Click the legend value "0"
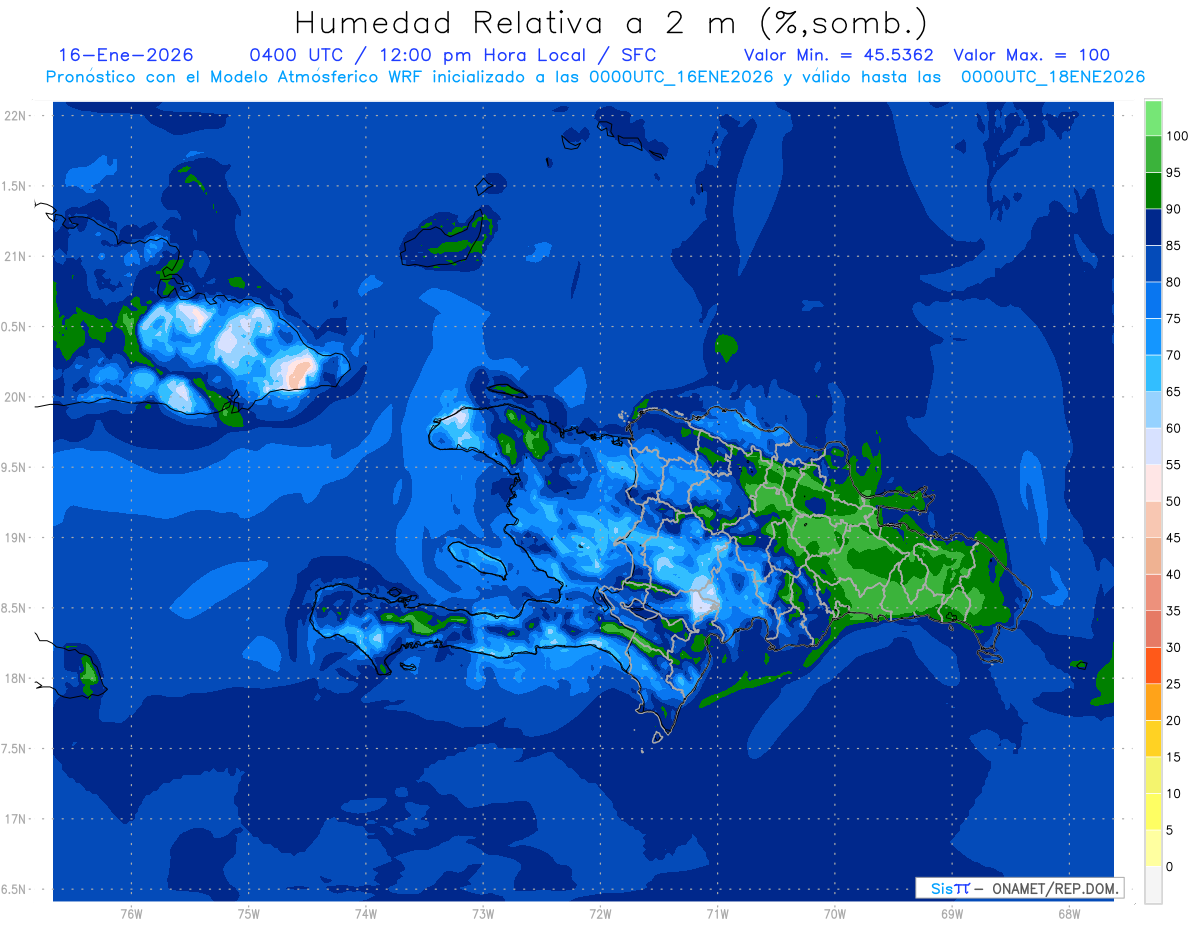The height and width of the screenshot is (927, 1200). 1170,866
